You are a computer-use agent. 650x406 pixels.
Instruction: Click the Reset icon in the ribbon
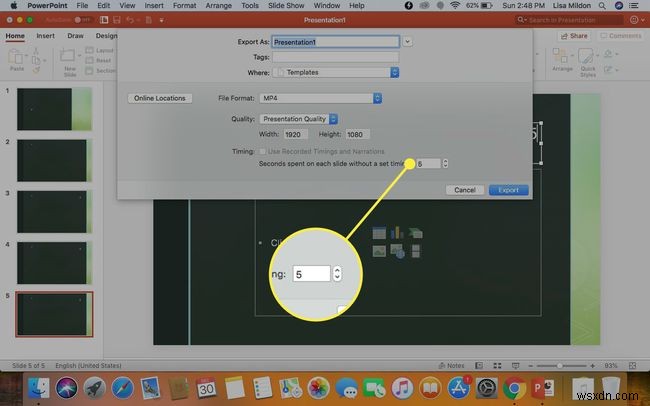click(89, 61)
